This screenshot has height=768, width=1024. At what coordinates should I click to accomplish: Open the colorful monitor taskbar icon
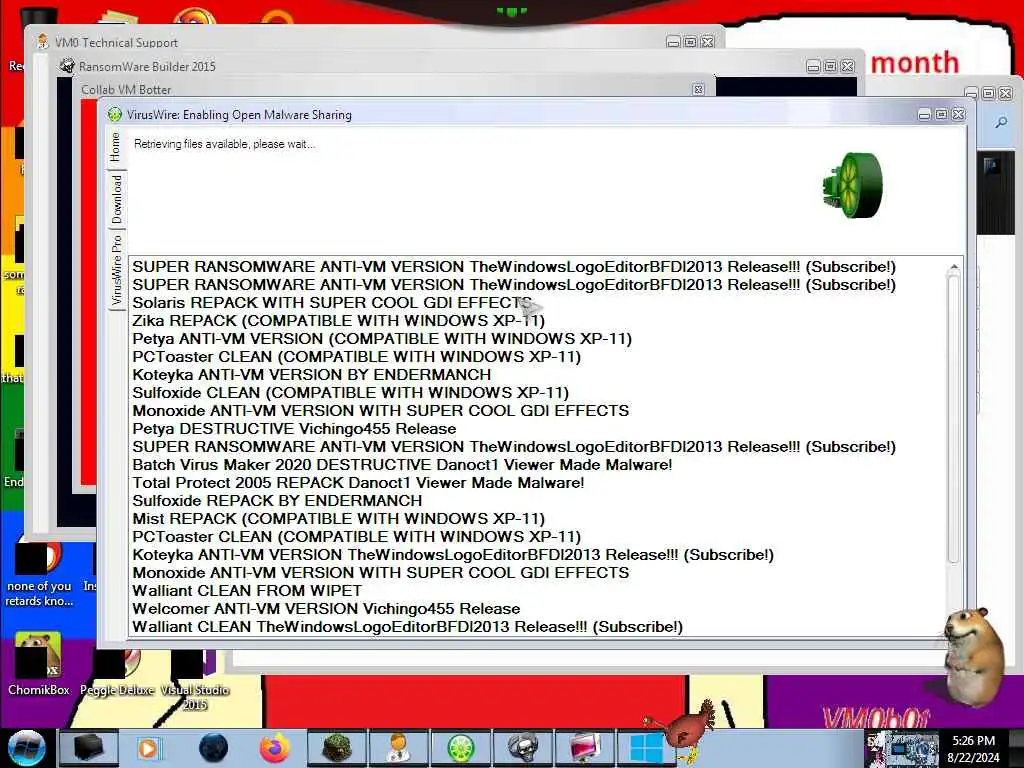point(584,748)
